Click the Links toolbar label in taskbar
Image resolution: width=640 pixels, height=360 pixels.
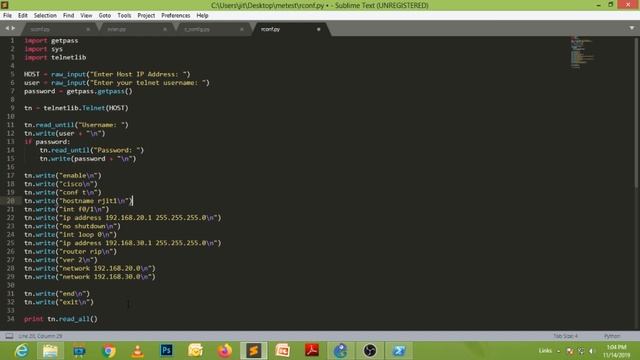pyautogui.click(x=545, y=351)
